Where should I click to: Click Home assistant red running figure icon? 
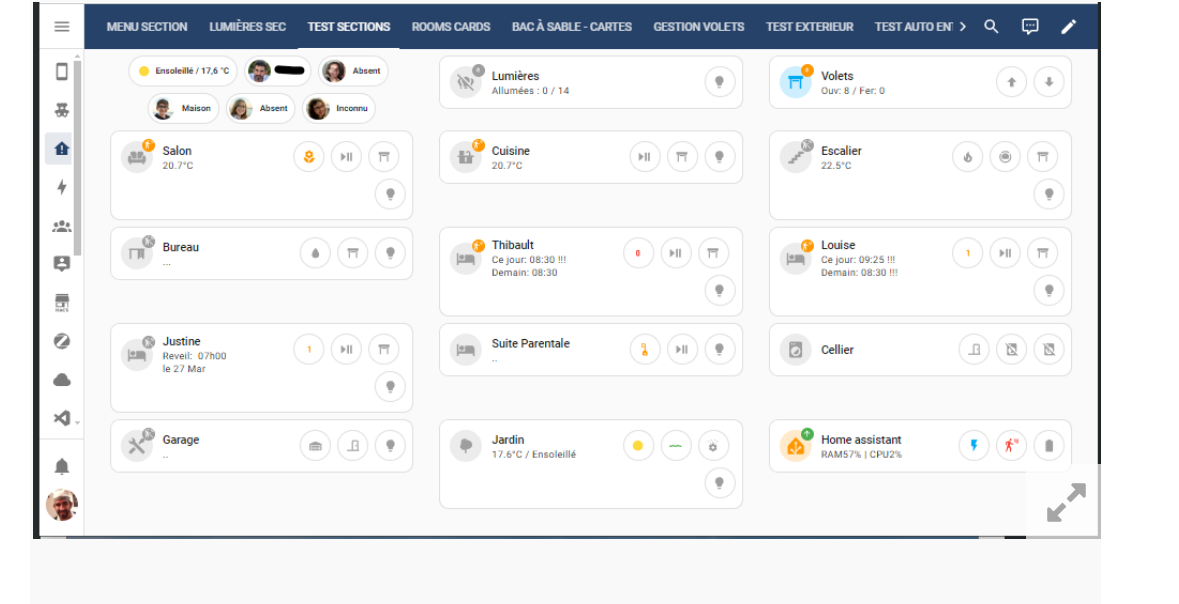[1011, 446]
